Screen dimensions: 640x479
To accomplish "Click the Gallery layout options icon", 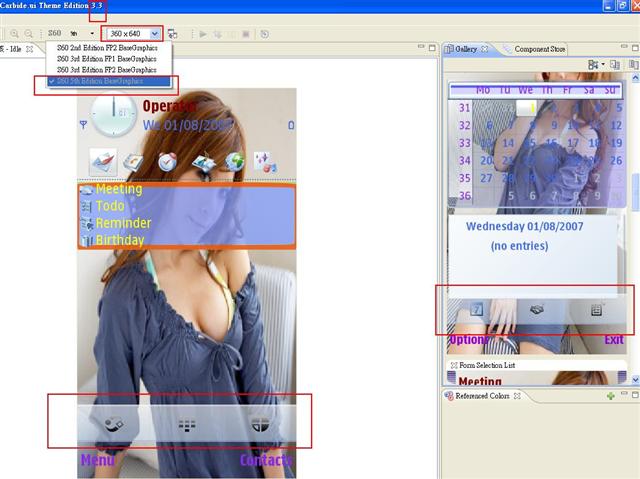I will [x=595, y=65].
